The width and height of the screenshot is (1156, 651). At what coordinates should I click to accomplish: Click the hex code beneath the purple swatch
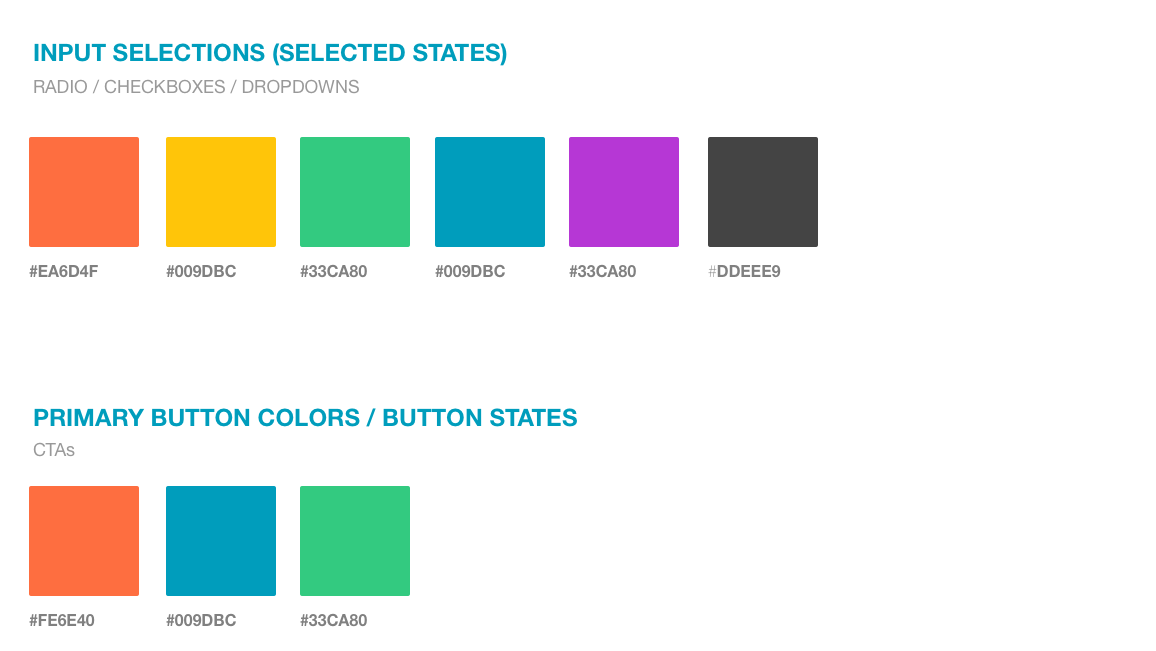603,271
